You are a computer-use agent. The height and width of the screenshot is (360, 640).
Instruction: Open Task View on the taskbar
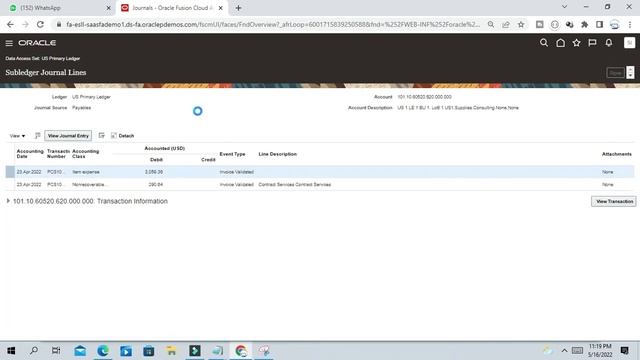pyautogui.click(x=56, y=351)
